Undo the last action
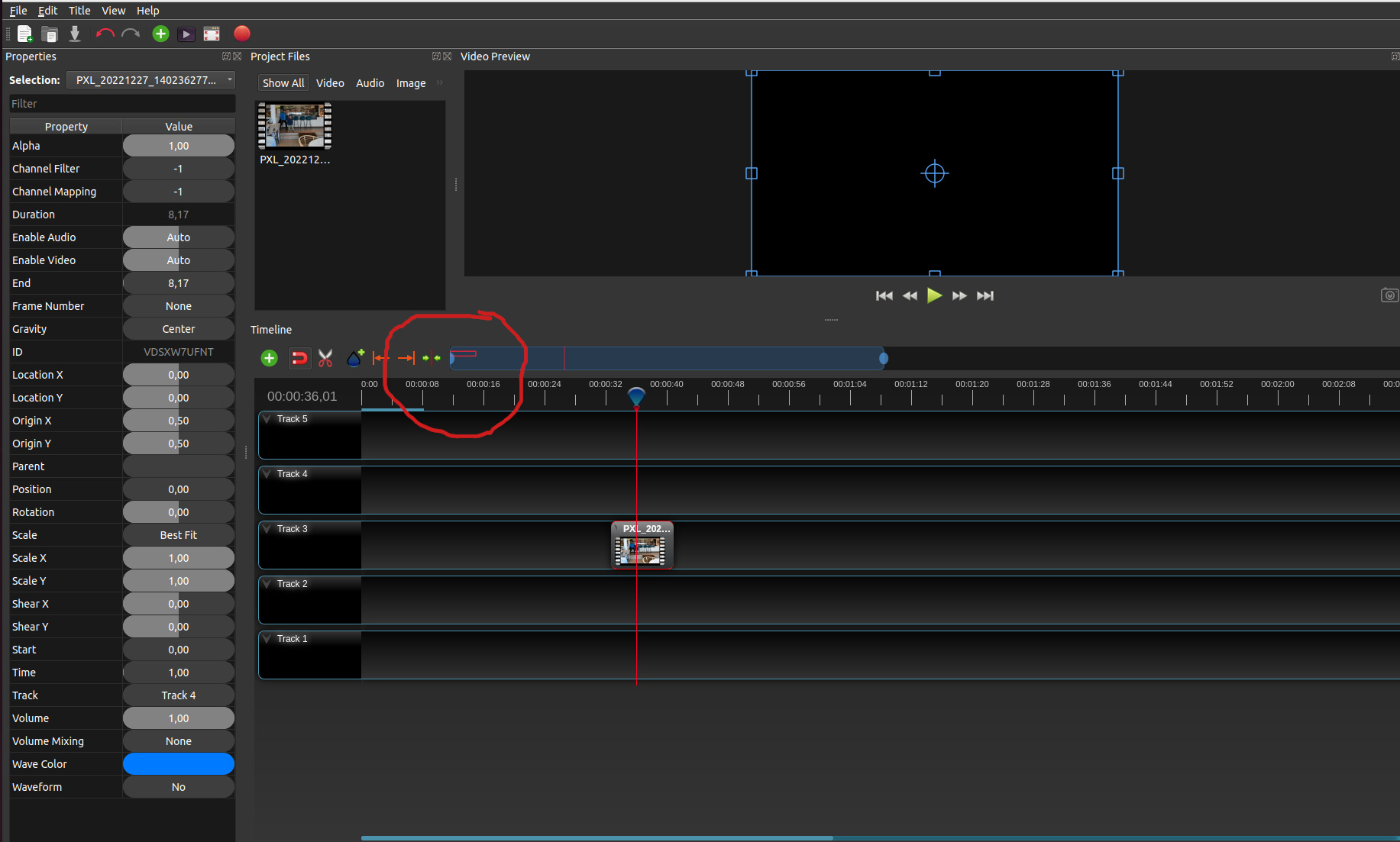The height and width of the screenshot is (842, 1400). point(105,34)
